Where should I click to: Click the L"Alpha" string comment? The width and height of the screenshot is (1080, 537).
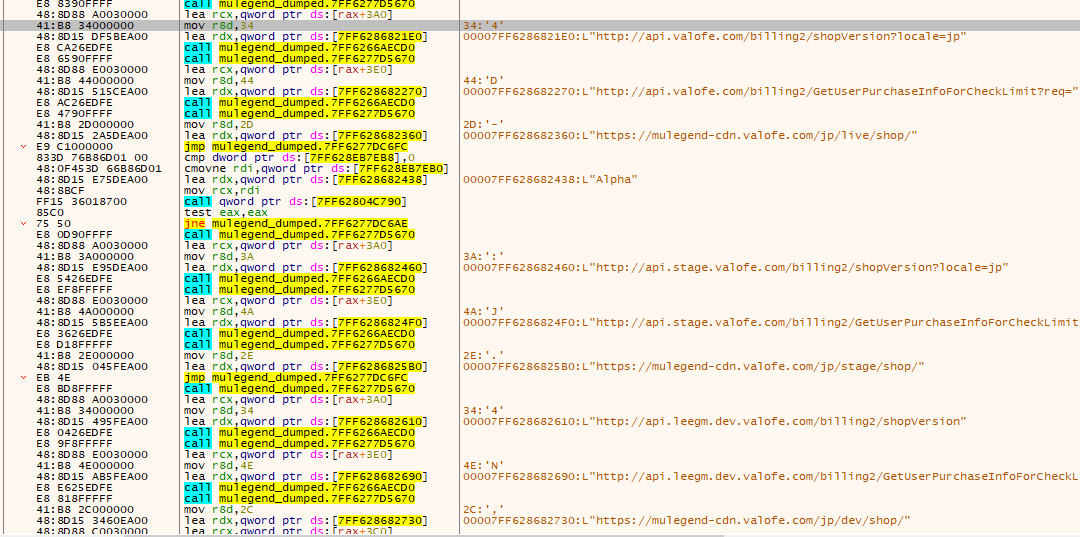pyautogui.click(x=552, y=180)
